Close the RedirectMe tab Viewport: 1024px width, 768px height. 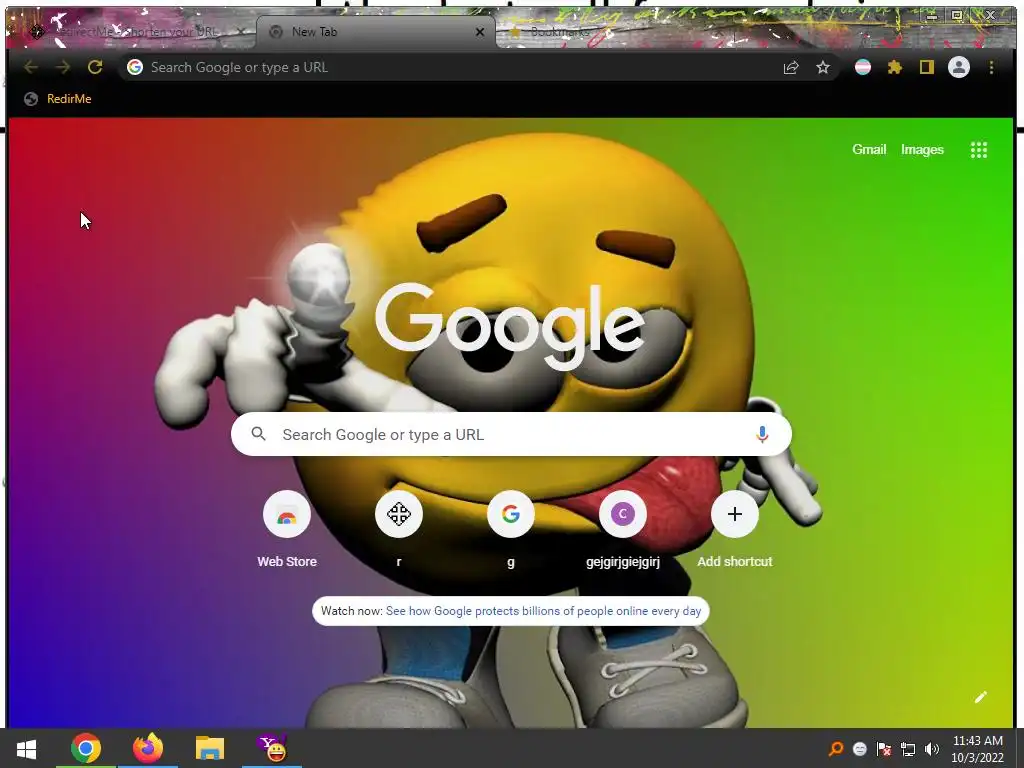[x=241, y=31]
